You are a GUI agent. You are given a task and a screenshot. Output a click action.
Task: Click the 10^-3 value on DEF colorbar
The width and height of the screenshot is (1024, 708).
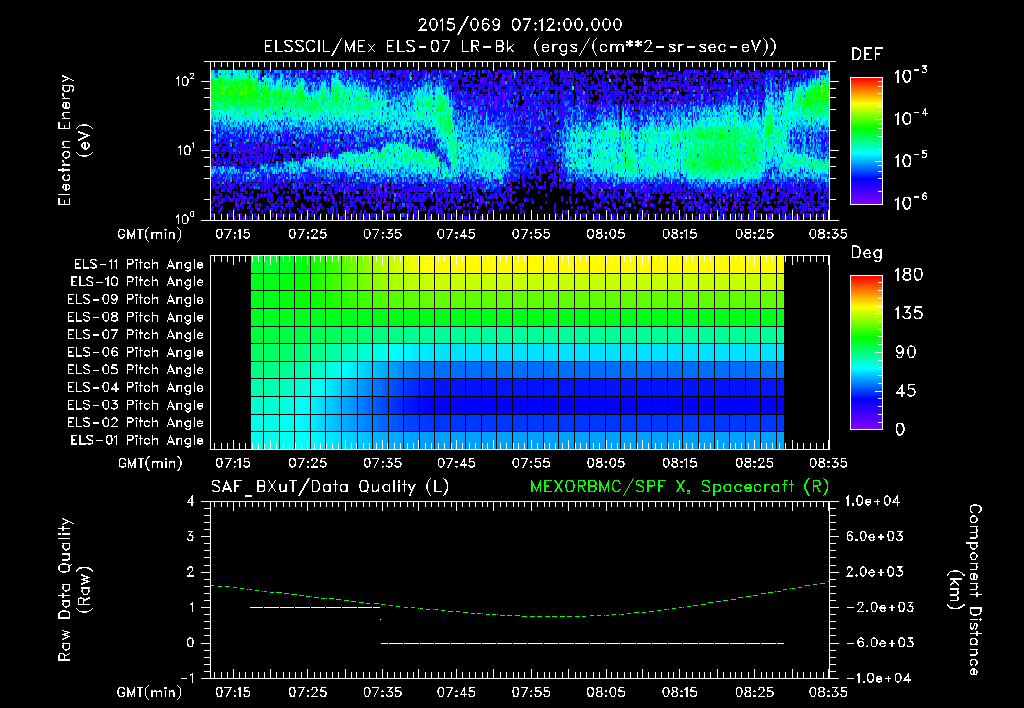[910, 76]
